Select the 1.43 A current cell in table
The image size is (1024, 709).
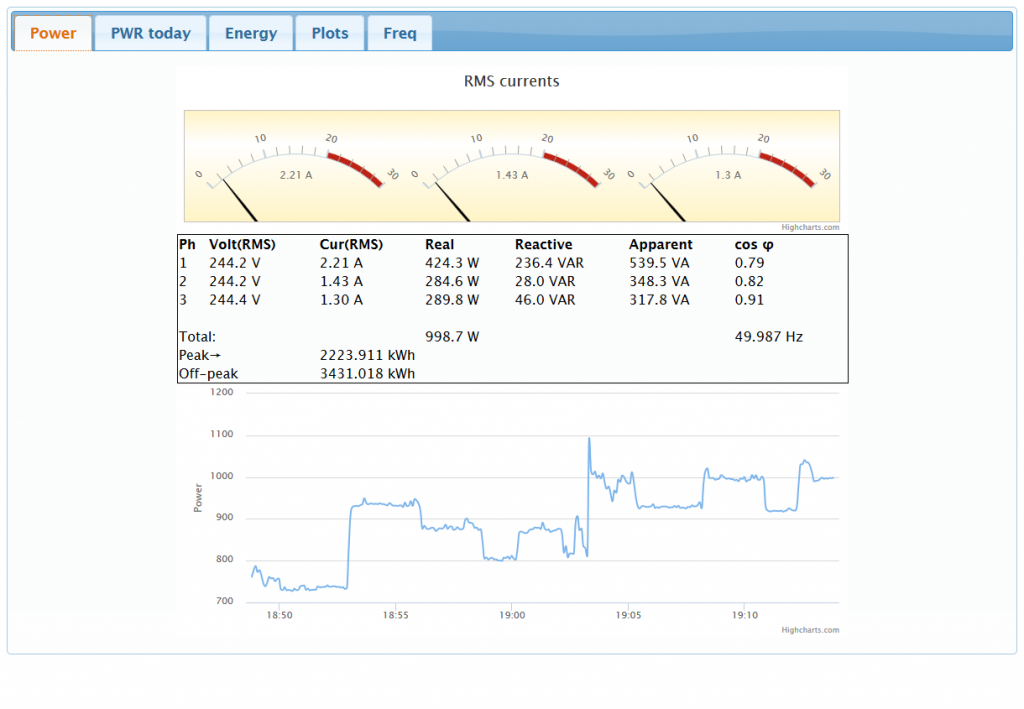[341, 281]
